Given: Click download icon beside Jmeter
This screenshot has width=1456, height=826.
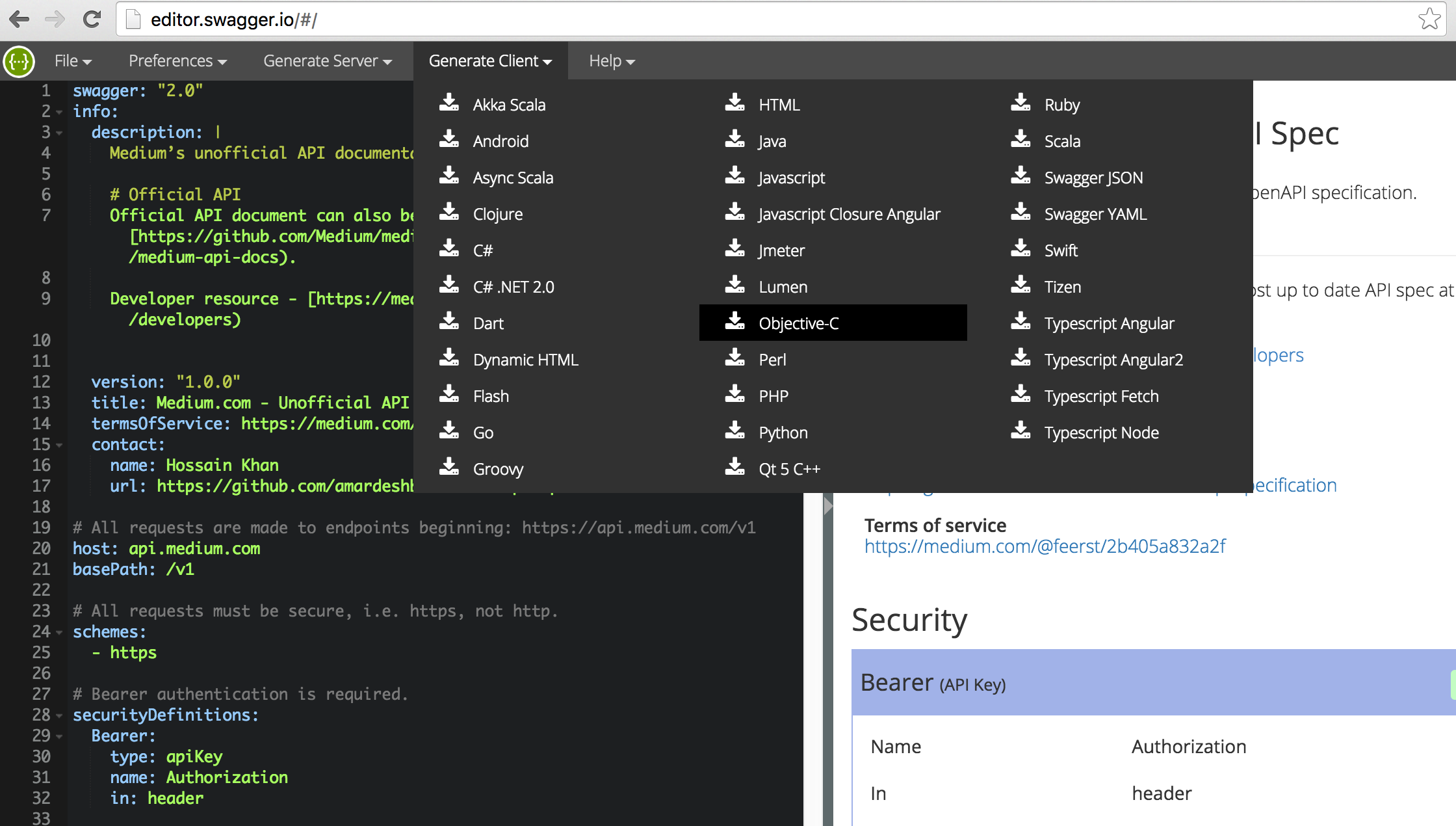Looking at the screenshot, I should [x=735, y=248].
